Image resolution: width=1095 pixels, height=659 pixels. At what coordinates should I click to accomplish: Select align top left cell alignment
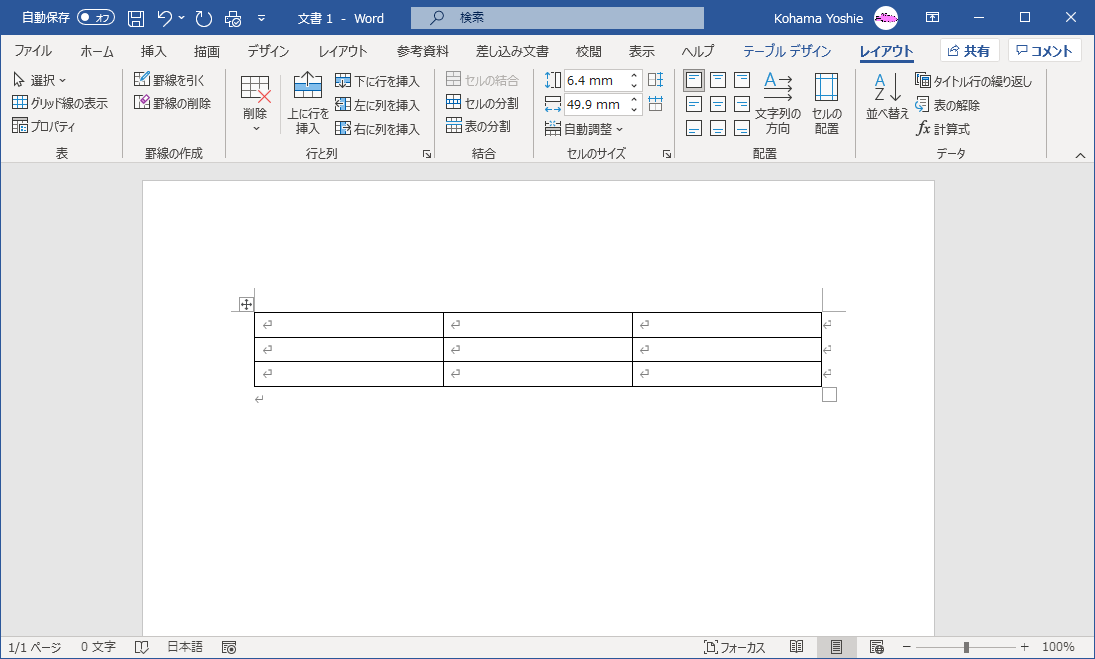(x=694, y=80)
